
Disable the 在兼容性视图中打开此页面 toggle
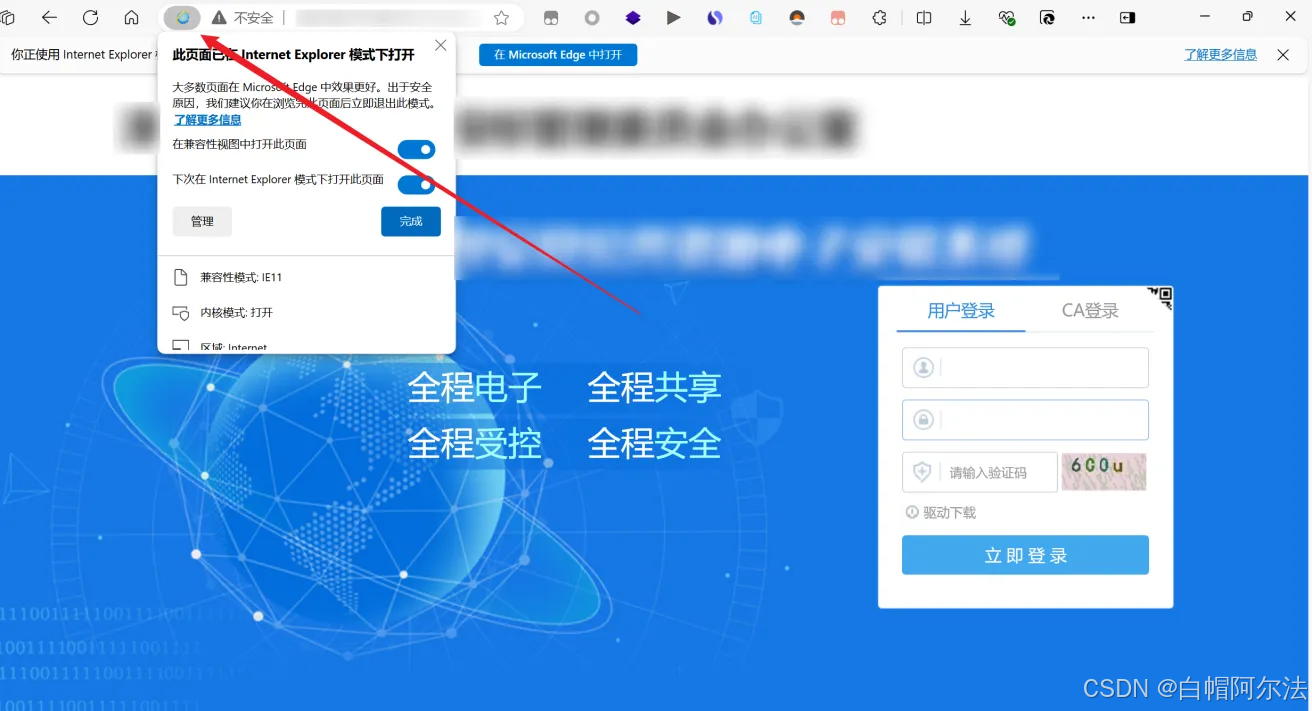click(x=416, y=149)
